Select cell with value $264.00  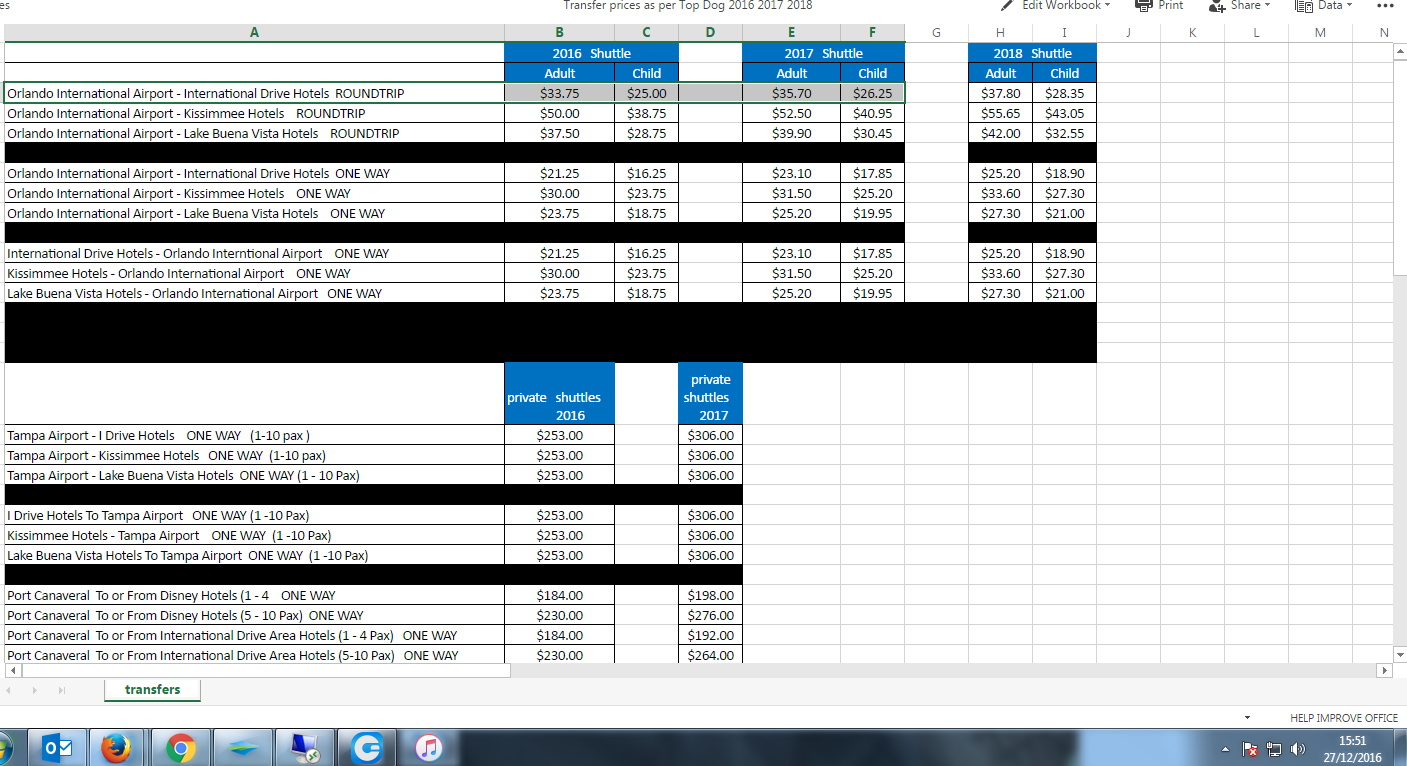[x=711, y=655]
